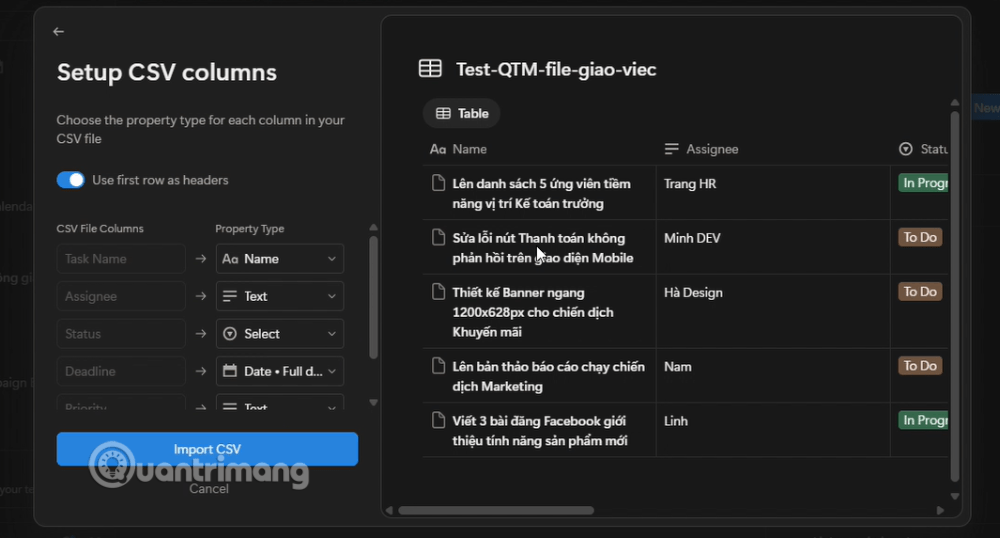Screen dimensions: 1000x538
Task: Open the Text property type dropdown for Assignee
Action: coord(280,296)
